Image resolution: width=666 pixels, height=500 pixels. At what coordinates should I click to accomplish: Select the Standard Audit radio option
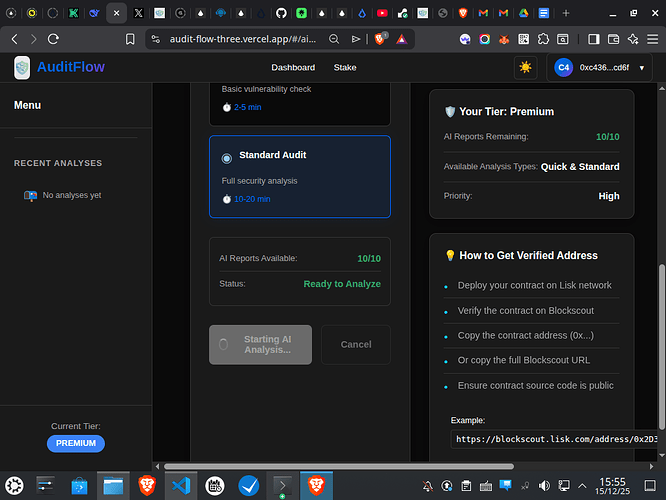point(227,157)
